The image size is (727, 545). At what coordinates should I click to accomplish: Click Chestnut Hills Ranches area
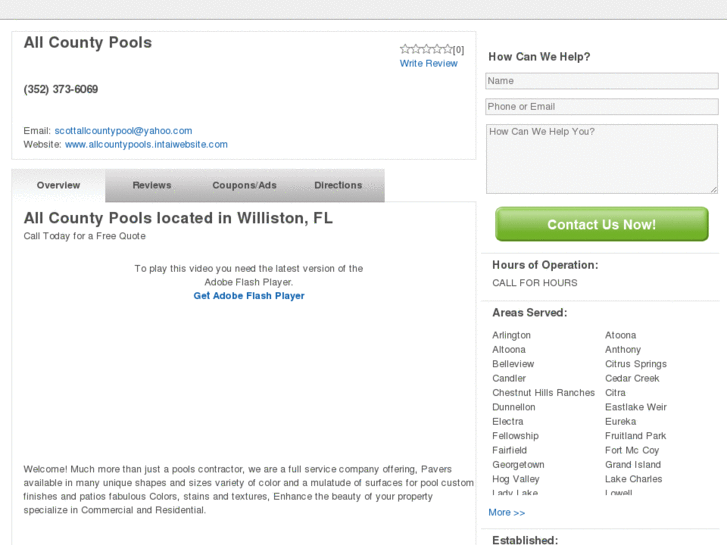[543, 393]
